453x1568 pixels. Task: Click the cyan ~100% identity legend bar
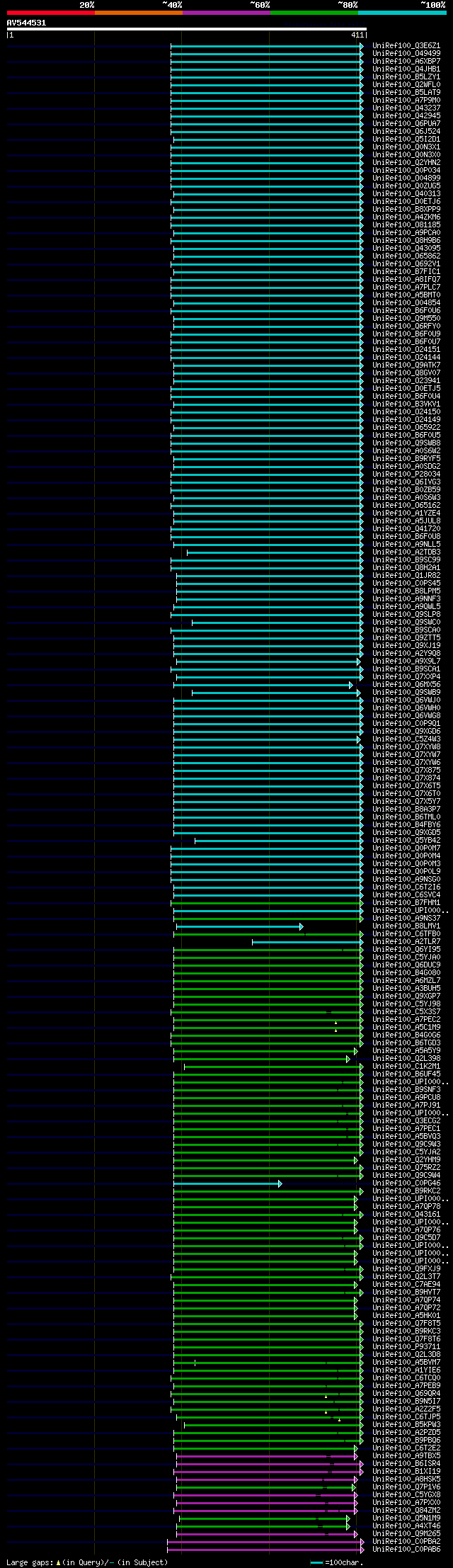401,13
